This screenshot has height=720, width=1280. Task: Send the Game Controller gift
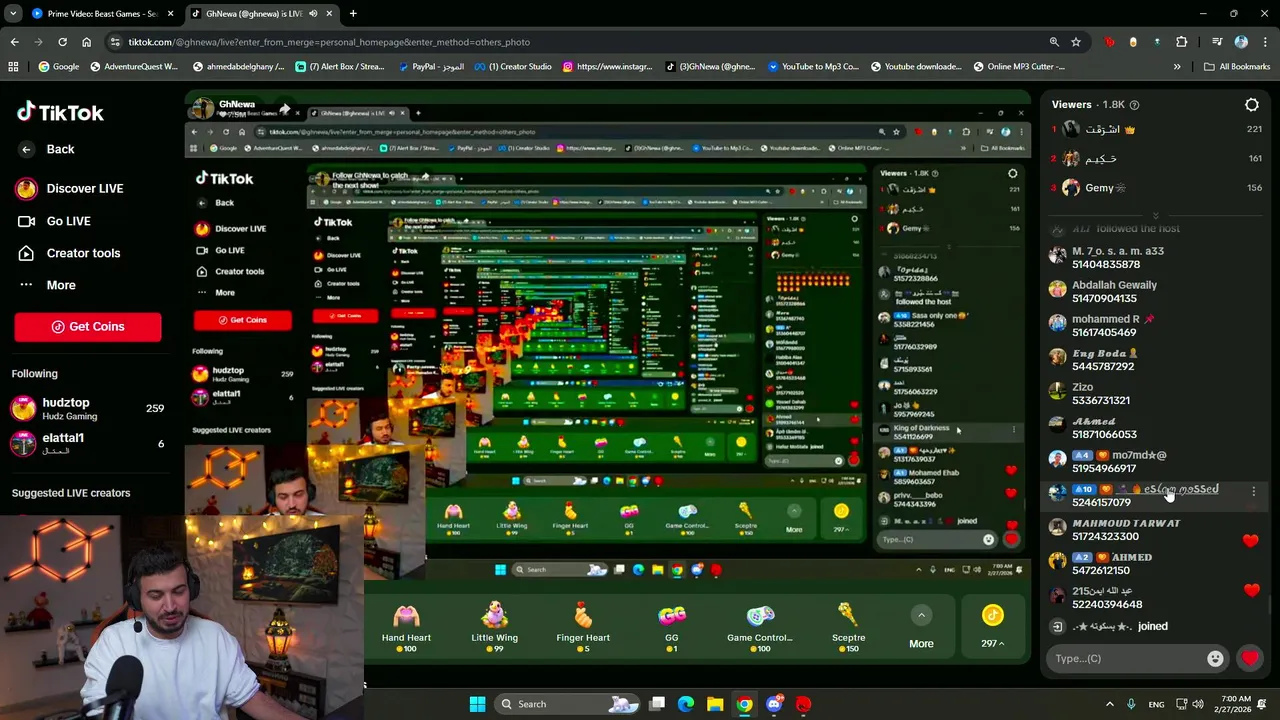[x=760, y=628]
